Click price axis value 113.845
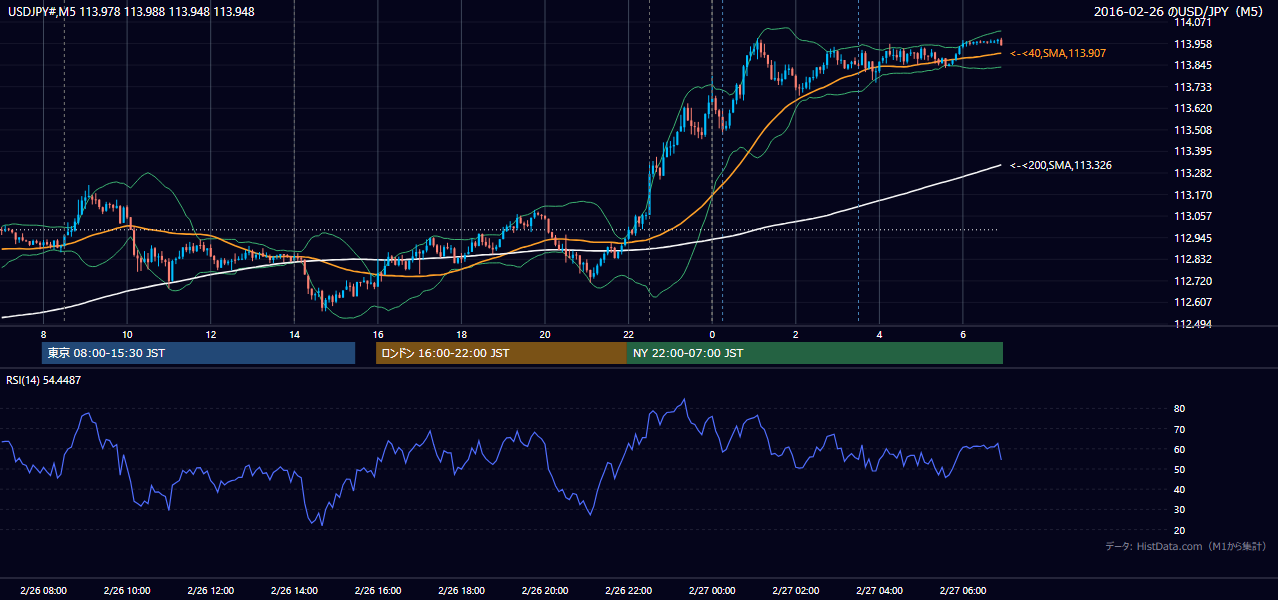1278x600 pixels. [1193, 65]
